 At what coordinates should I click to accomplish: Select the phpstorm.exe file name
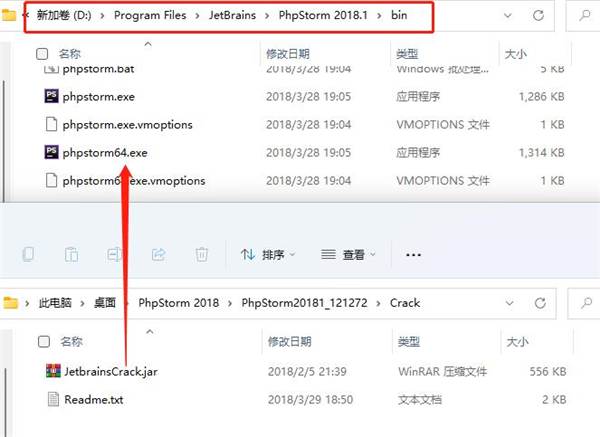pos(99,96)
